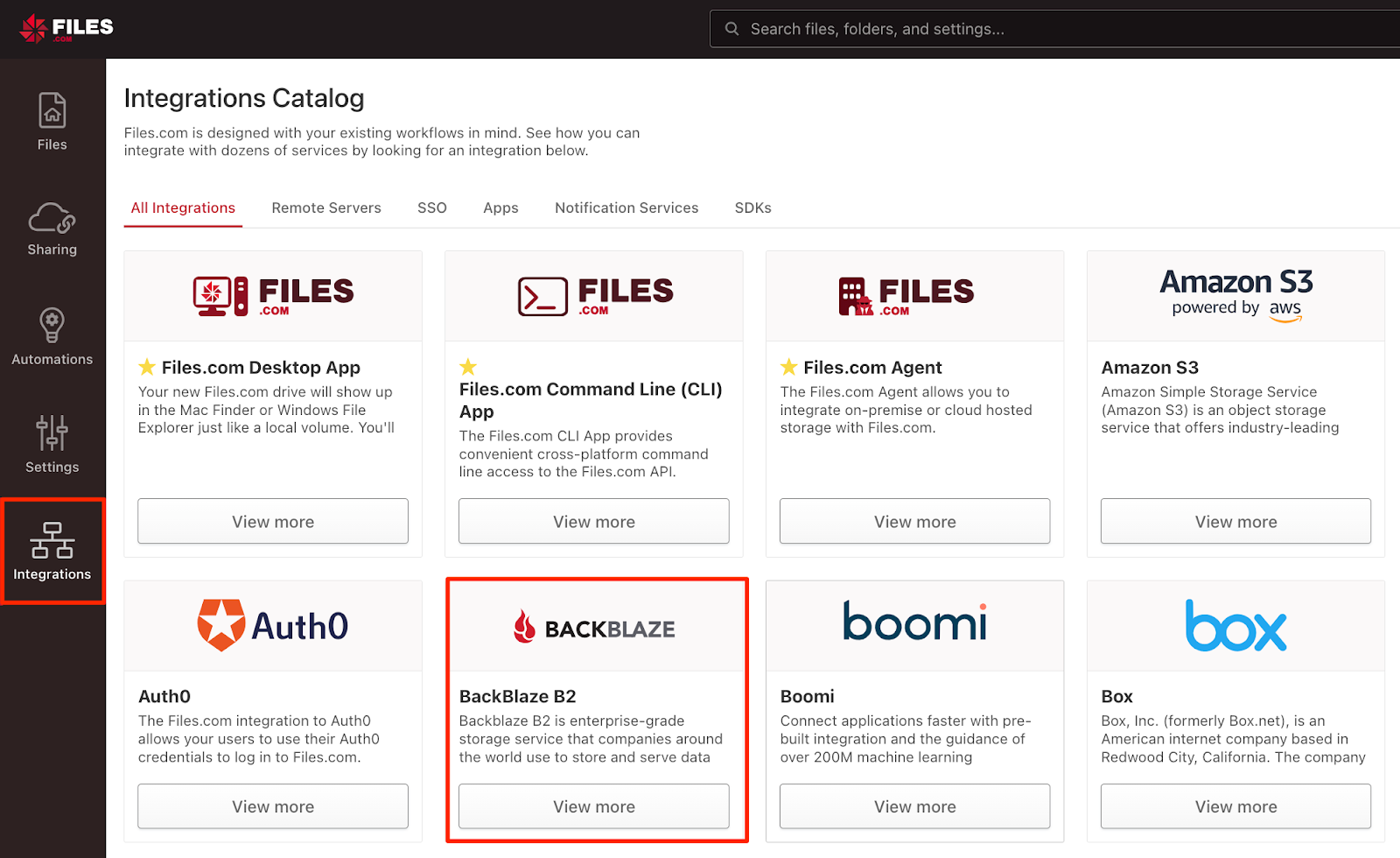Screen dimensions: 1400x858
Task: Switch to the SSO tab
Action: 432,208
